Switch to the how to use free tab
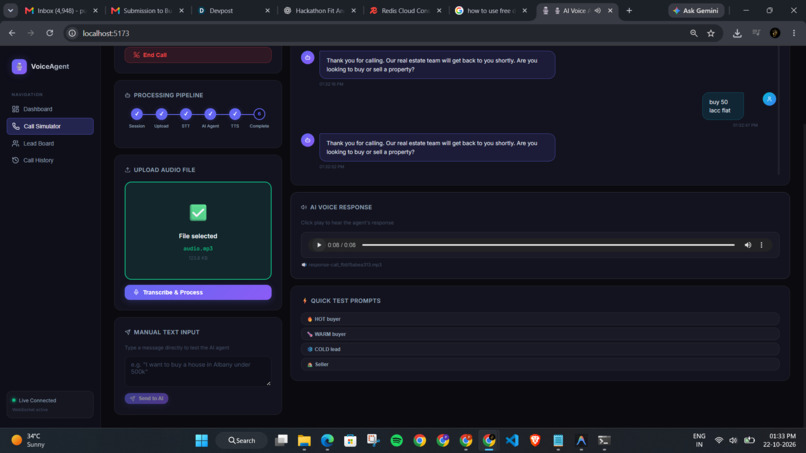This screenshot has width=806, height=453. [492, 10]
